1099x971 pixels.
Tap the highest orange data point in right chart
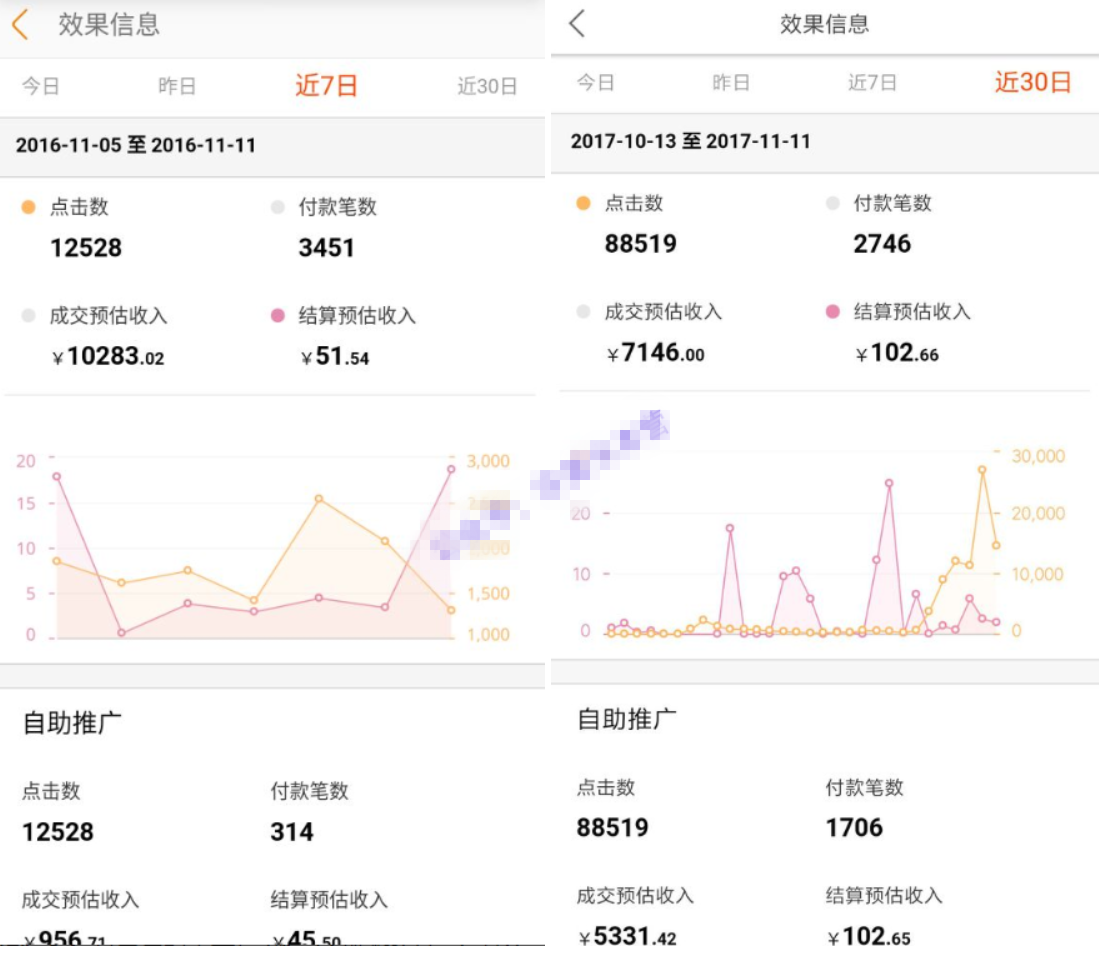coord(982,470)
